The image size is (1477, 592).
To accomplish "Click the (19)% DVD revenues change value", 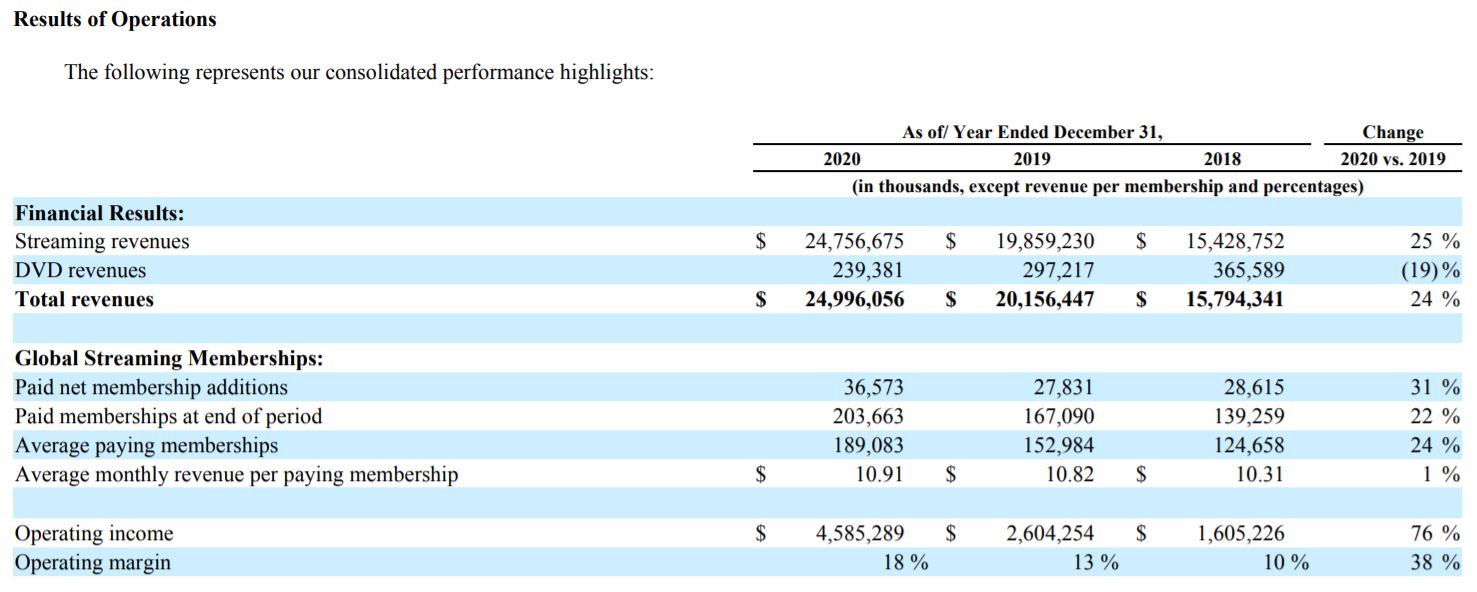I will click(x=1432, y=270).
